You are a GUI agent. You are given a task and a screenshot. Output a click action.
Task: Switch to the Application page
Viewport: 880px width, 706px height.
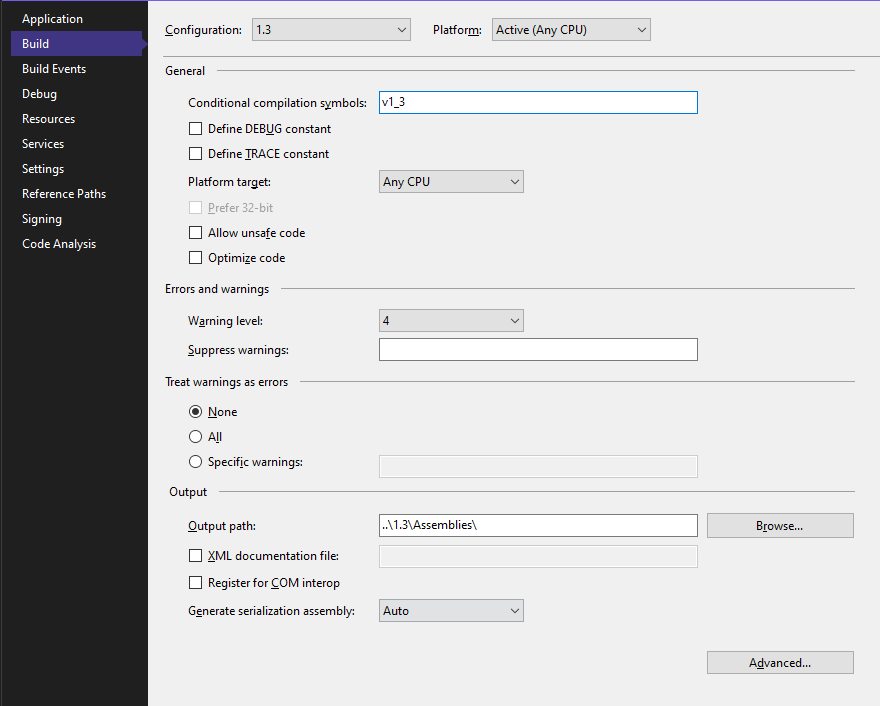tap(52, 18)
